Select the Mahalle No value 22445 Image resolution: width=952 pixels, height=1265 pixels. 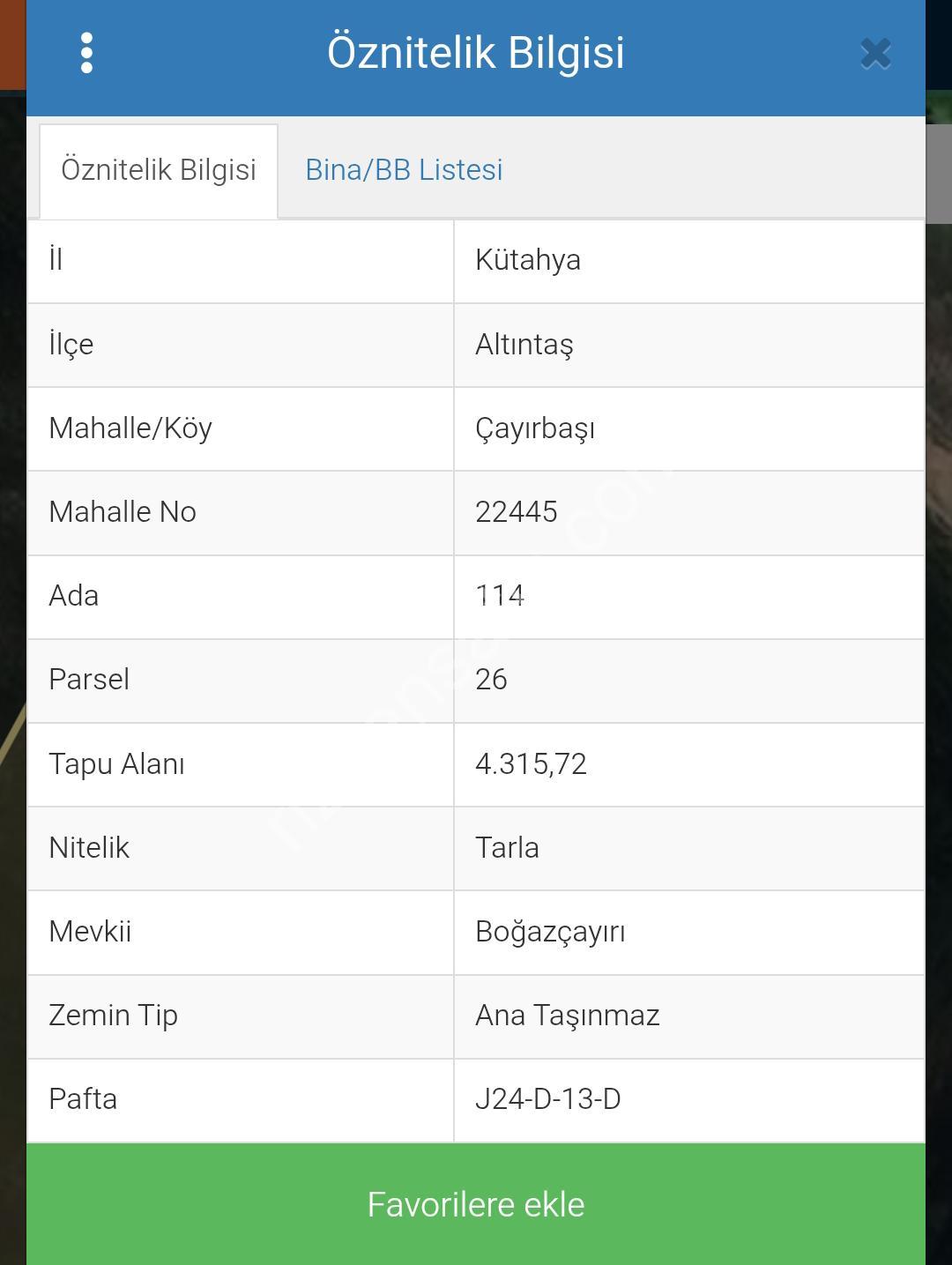517,512
